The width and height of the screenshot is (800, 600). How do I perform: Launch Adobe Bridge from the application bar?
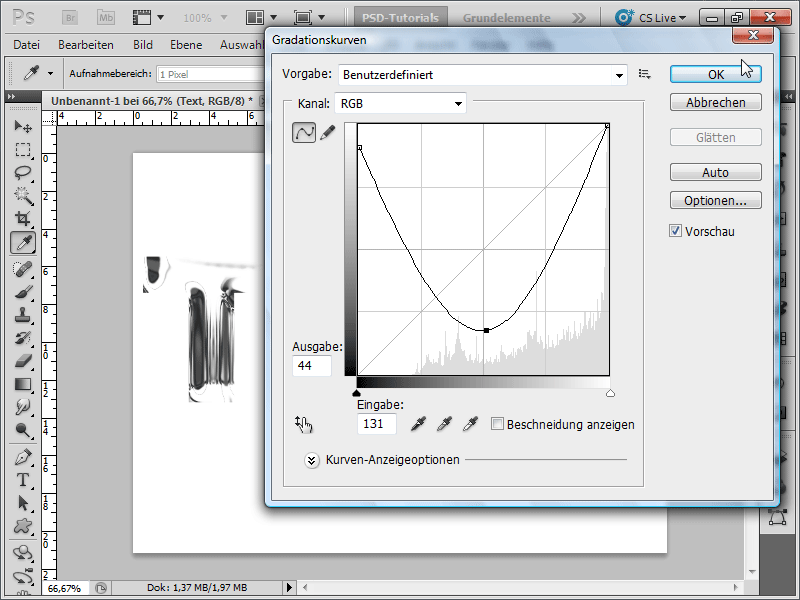point(70,17)
